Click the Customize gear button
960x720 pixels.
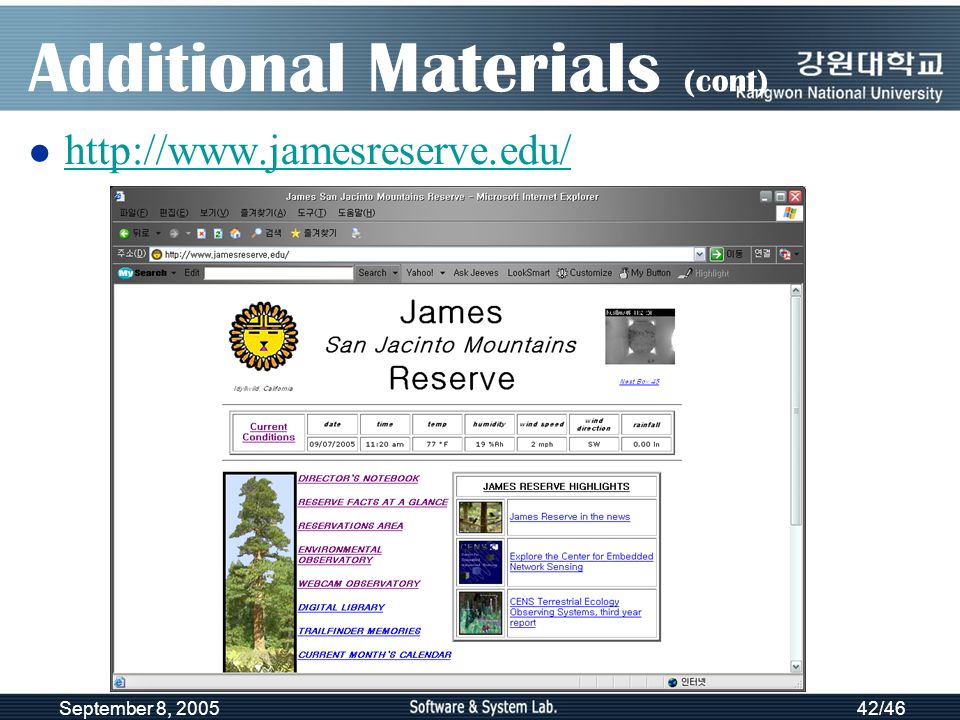pyautogui.click(x=584, y=273)
